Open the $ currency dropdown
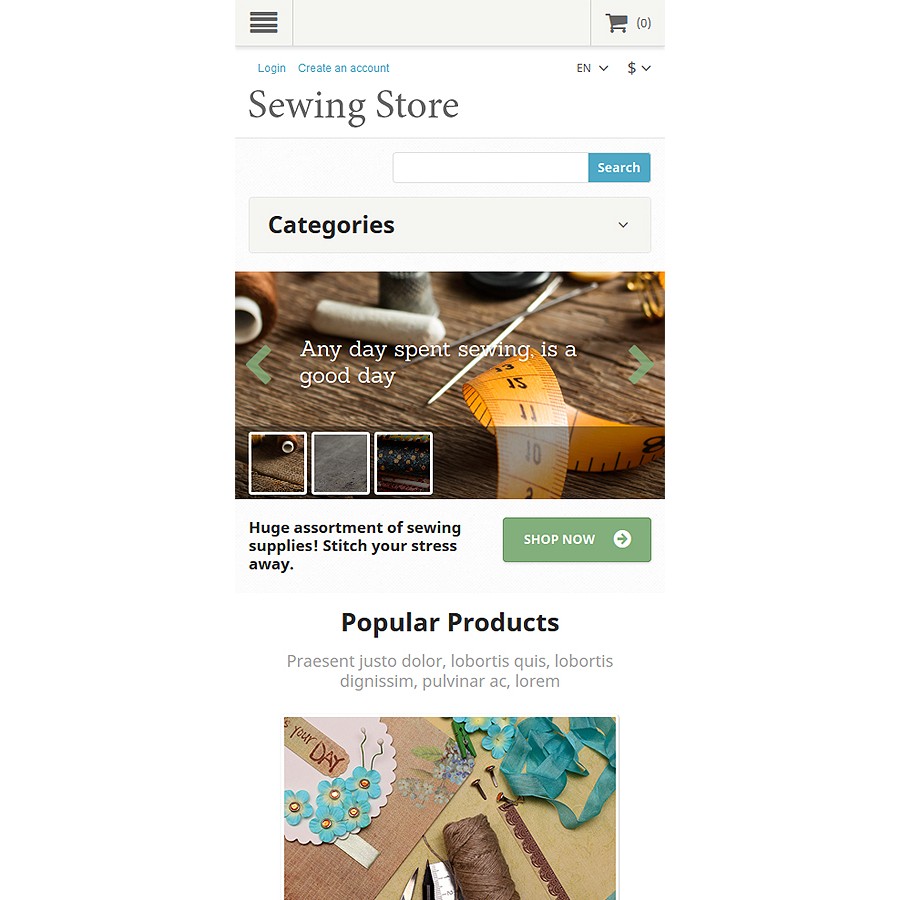This screenshot has width=900, height=900. [x=639, y=68]
